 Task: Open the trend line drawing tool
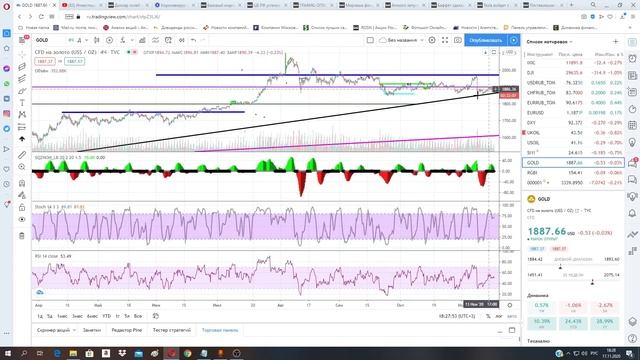tap(22, 67)
